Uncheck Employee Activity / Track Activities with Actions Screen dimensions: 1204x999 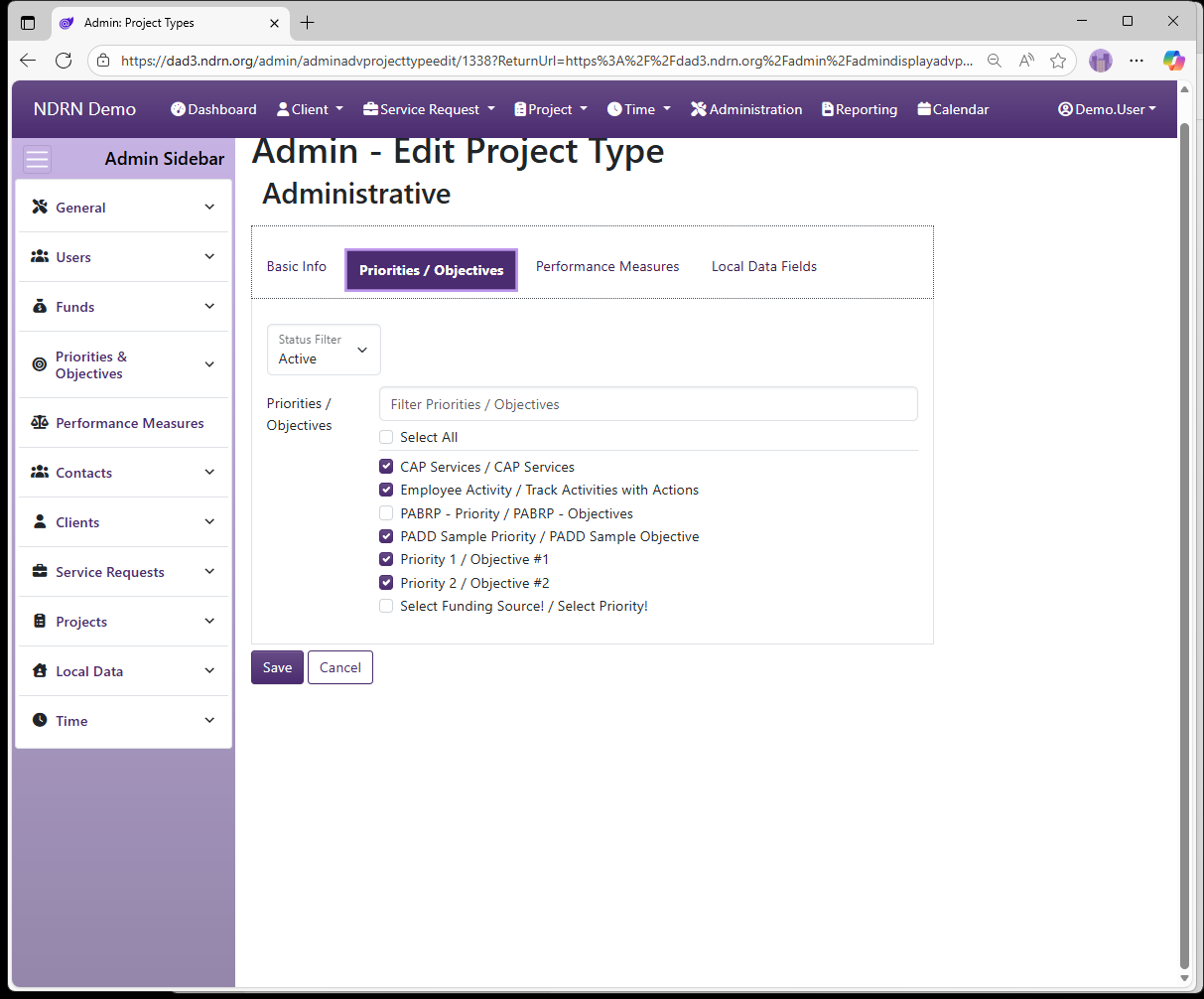386,490
